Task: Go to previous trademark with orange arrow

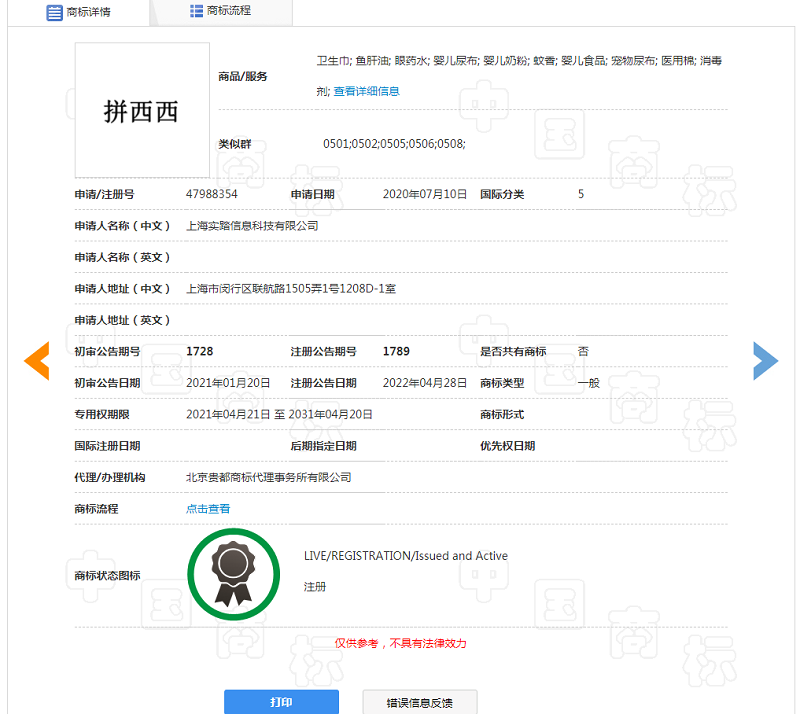Action: tap(37, 361)
